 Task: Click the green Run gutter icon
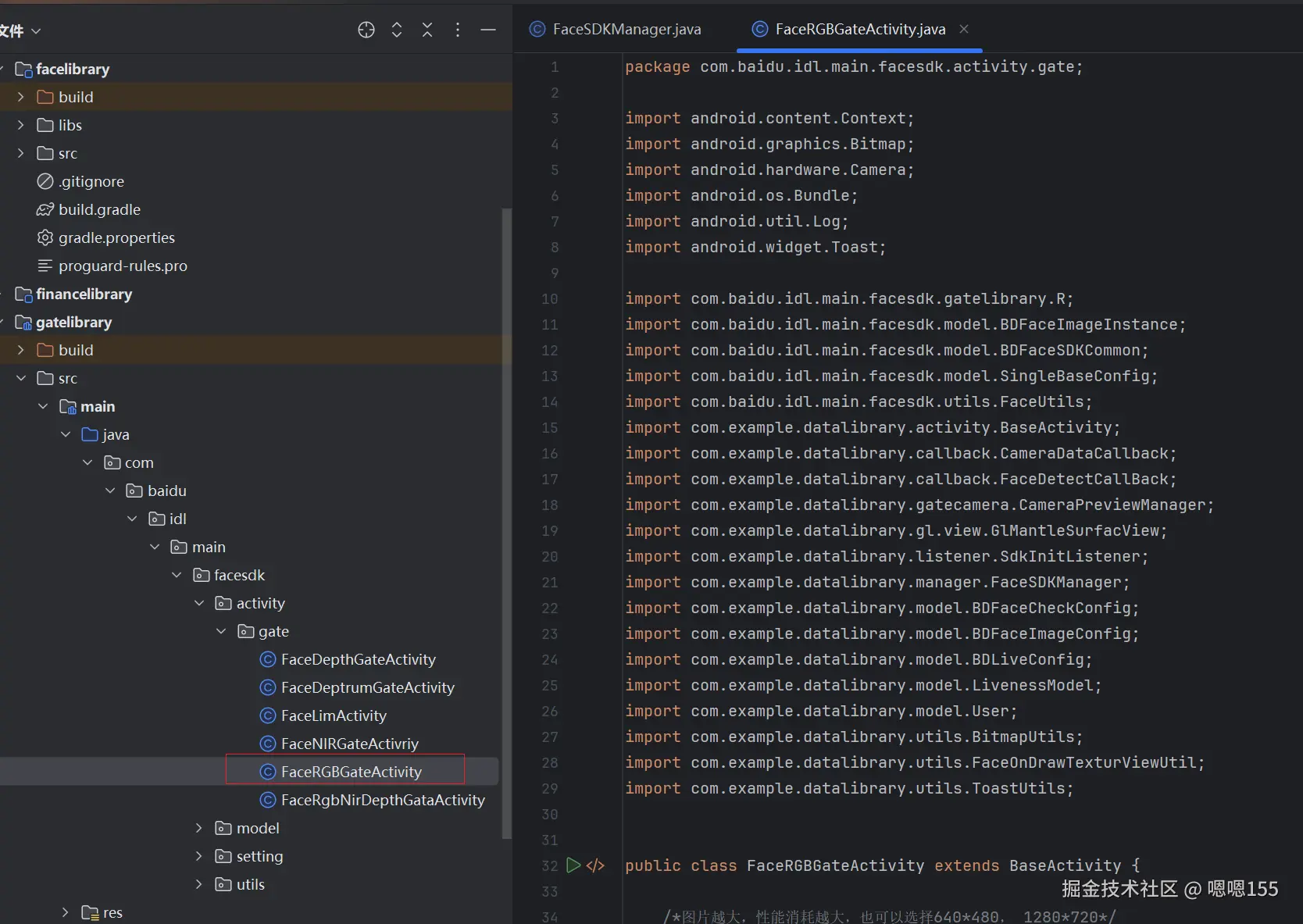pos(573,865)
